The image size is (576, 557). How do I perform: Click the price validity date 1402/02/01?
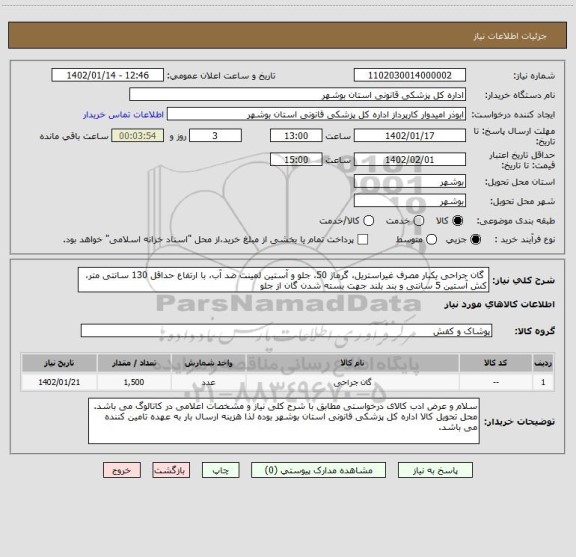(410, 159)
